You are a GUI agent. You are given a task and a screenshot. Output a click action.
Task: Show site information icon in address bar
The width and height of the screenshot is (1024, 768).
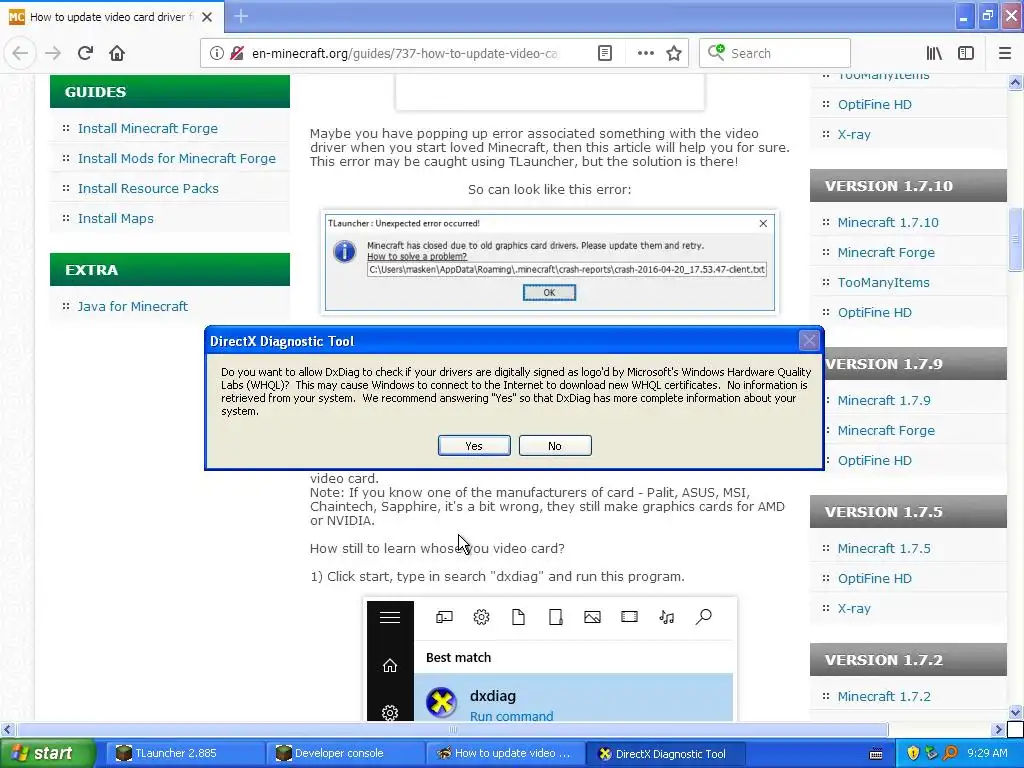tap(216, 53)
